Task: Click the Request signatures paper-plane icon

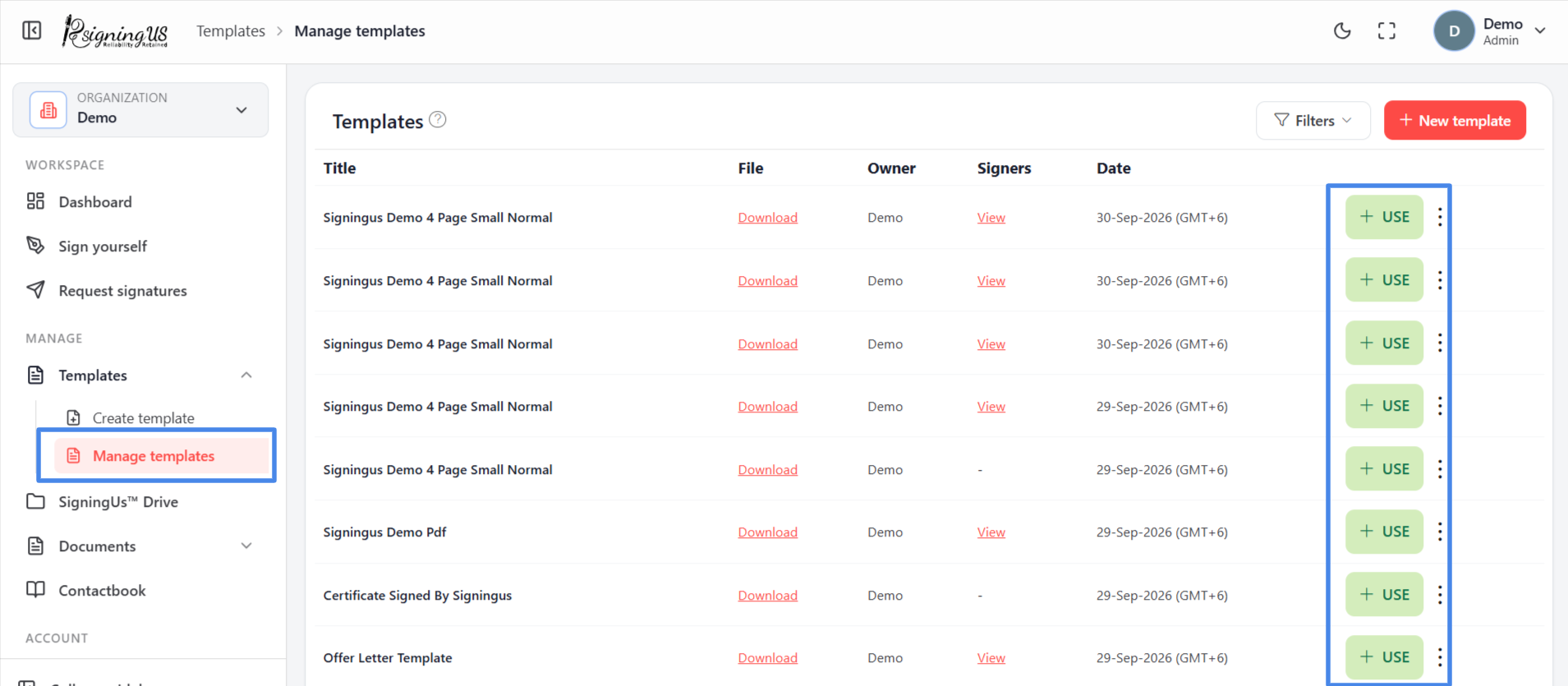Action: (35, 289)
